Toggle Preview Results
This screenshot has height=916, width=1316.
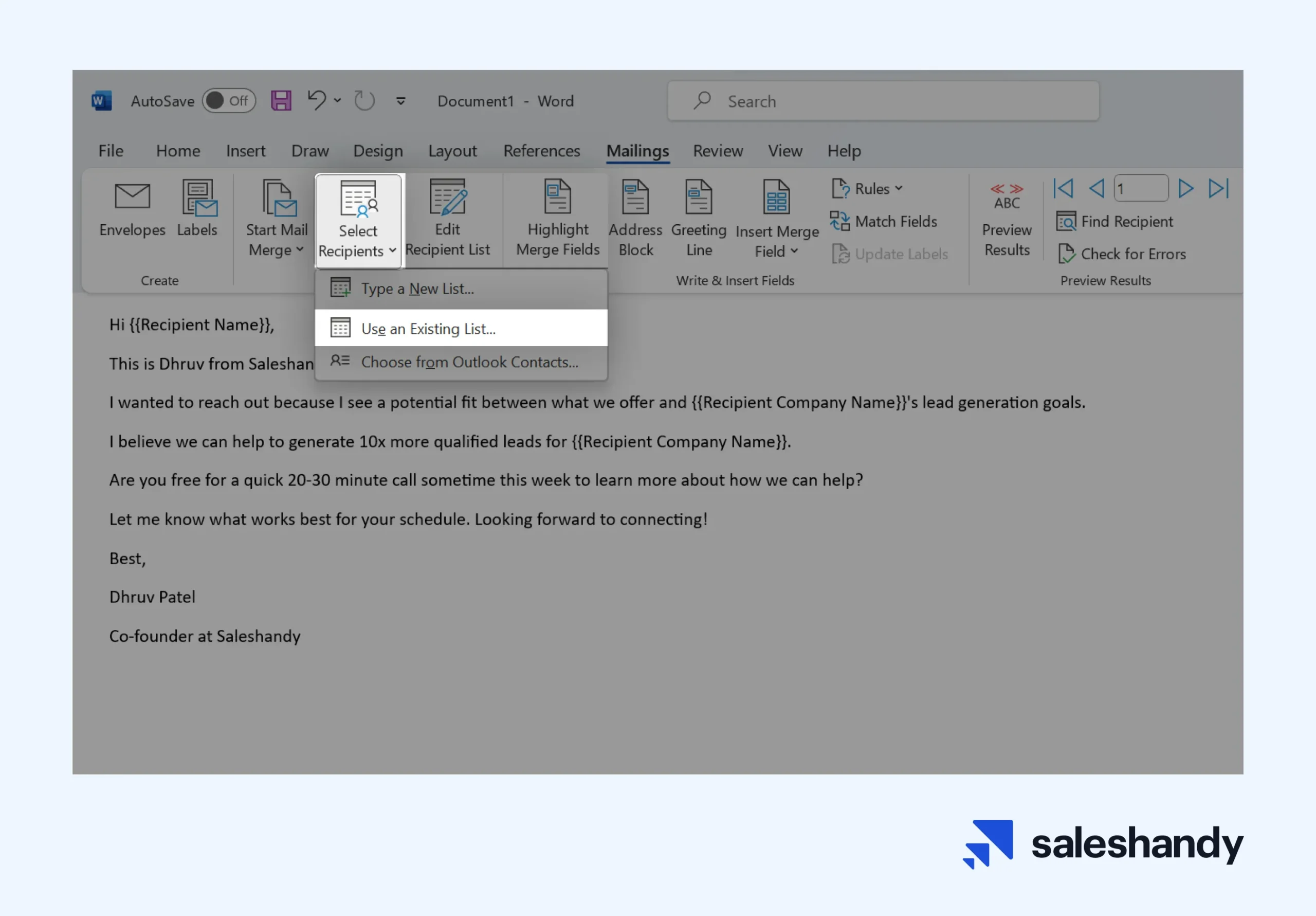point(1007,220)
